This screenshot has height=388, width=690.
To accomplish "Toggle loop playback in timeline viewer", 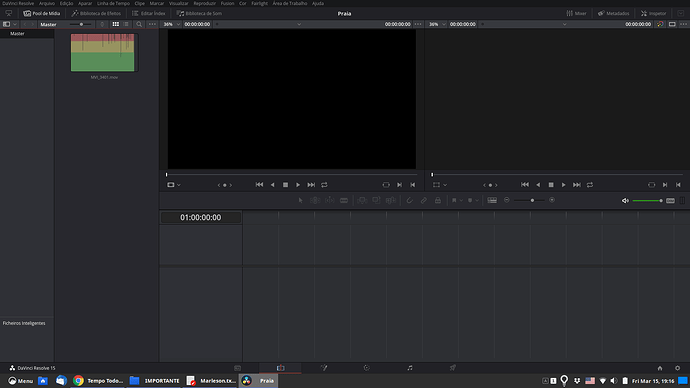I will (x=590, y=185).
